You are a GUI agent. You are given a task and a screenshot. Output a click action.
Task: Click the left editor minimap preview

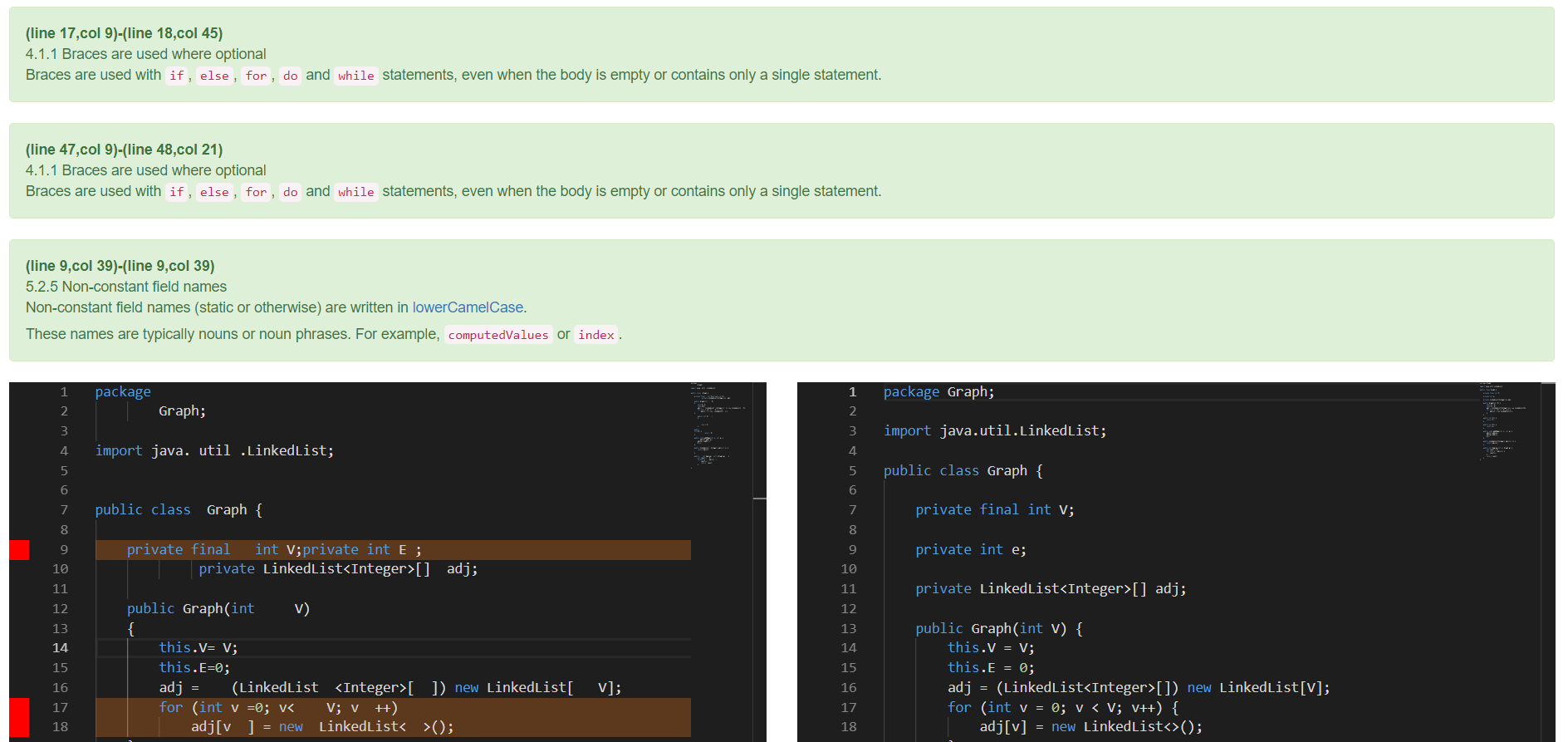tap(719, 424)
